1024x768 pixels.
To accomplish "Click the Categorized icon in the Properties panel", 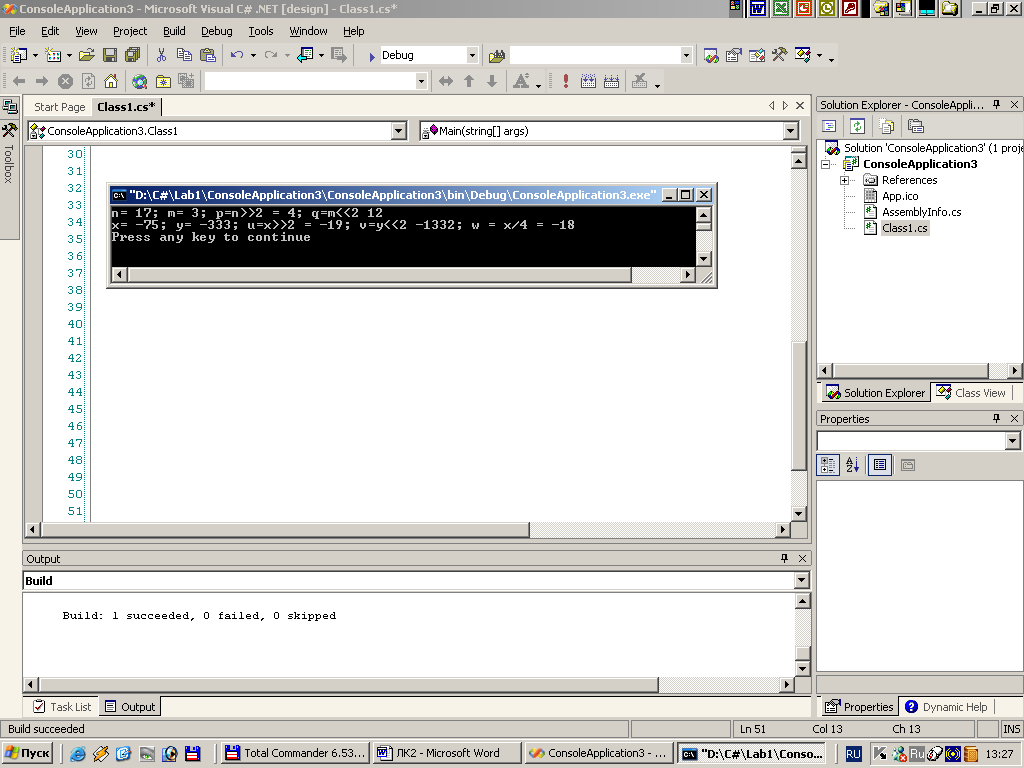I will pyautogui.click(x=828, y=465).
